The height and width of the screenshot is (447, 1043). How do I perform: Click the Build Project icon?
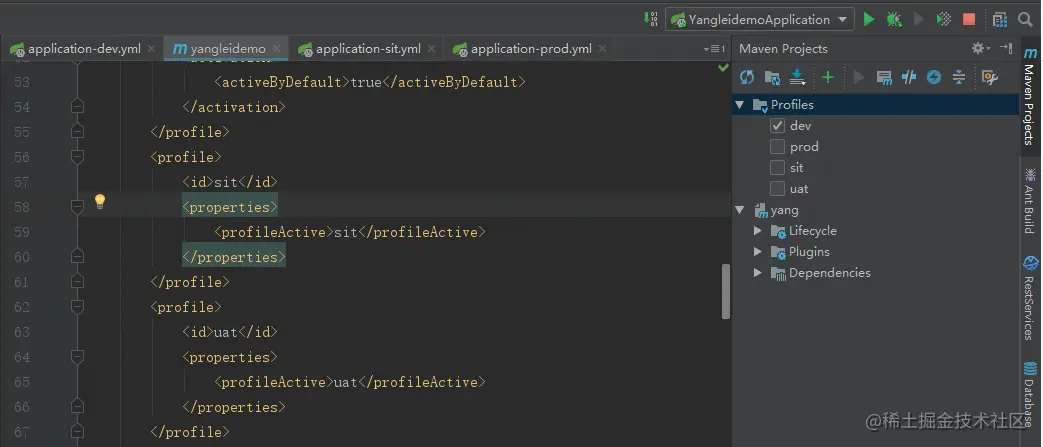(x=651, y=19)
